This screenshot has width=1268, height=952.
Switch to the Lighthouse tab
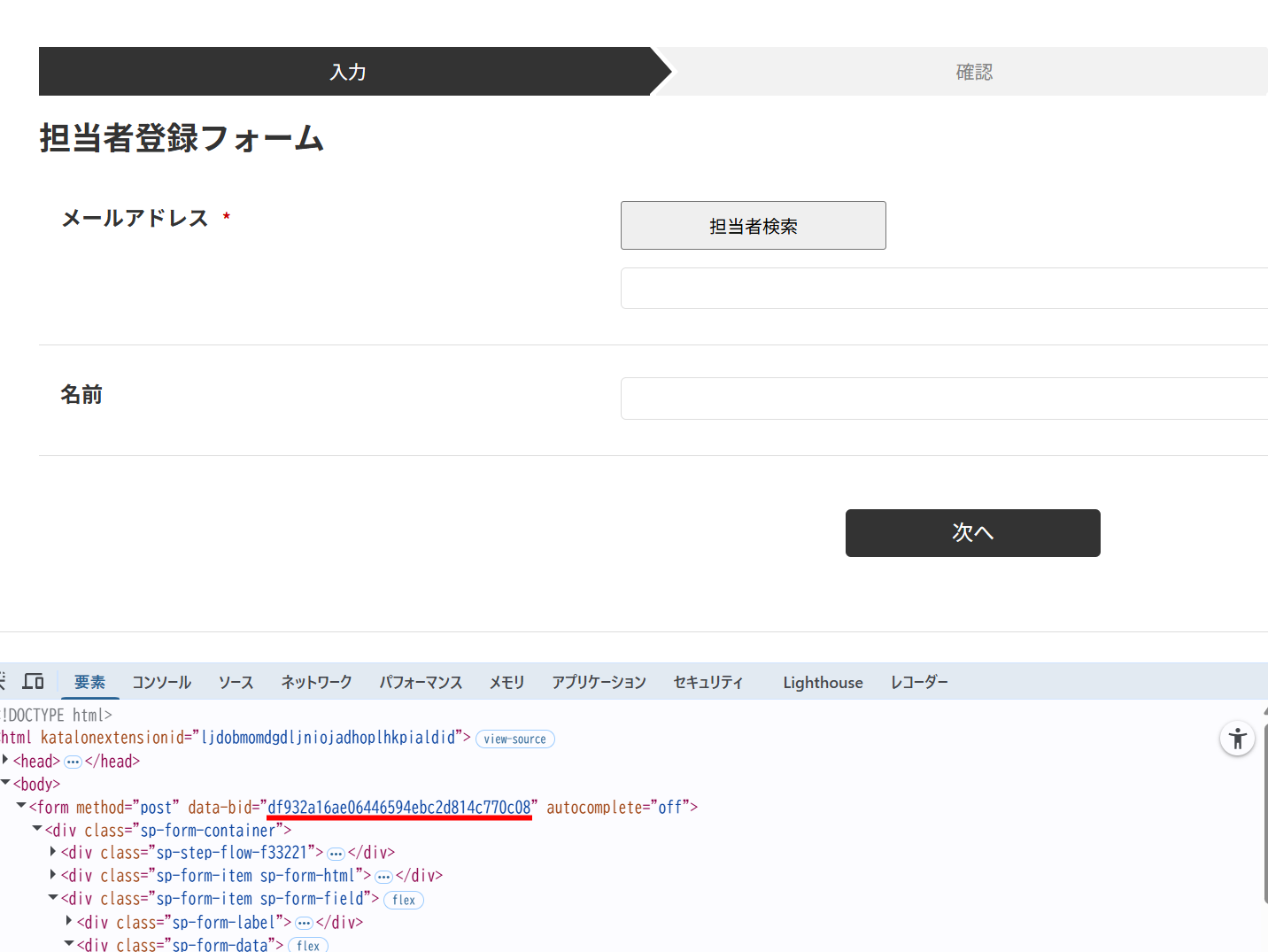coord(823,682)
